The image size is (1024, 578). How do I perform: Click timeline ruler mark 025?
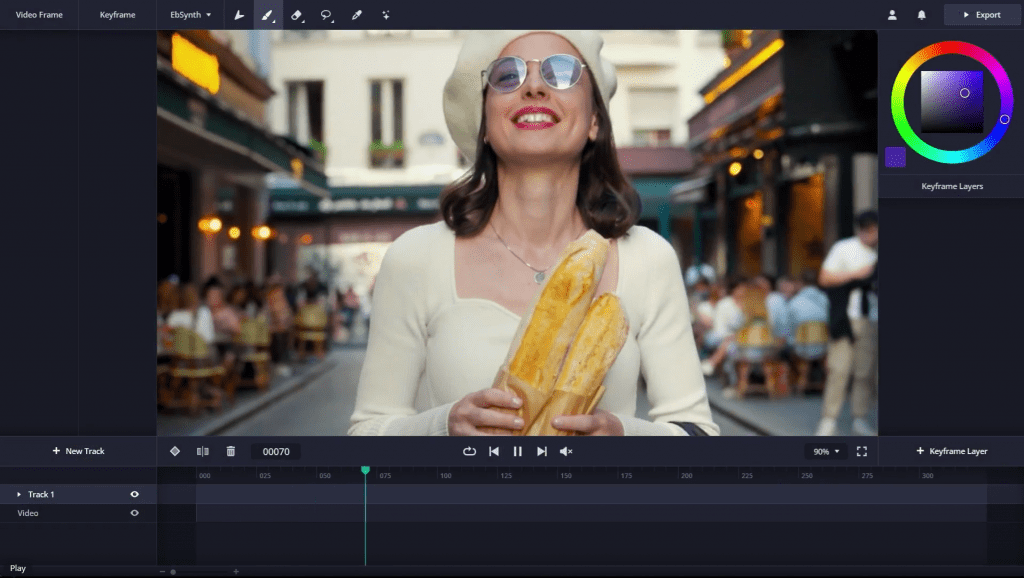point(265,475)
